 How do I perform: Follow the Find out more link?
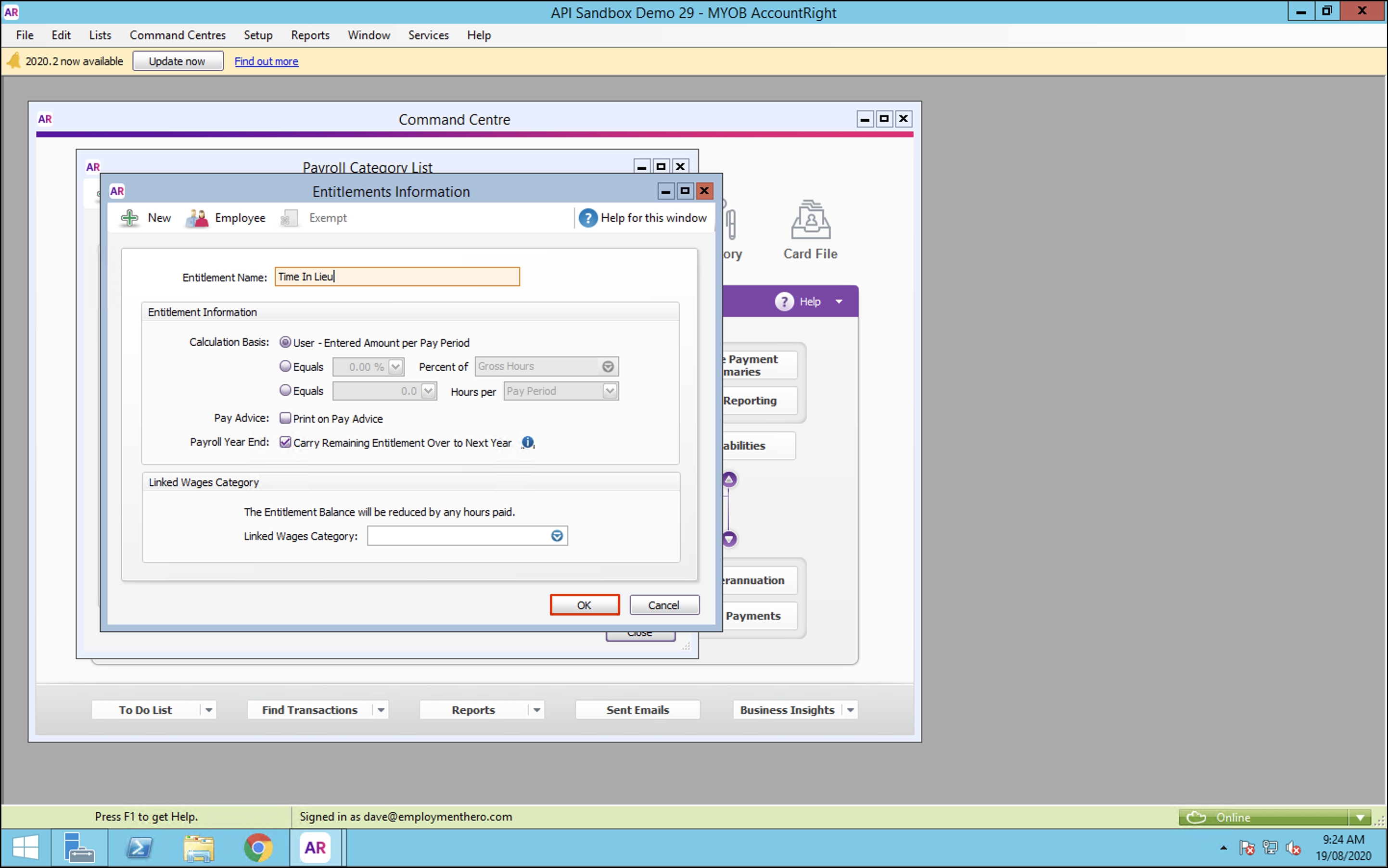click(x=266, y=62)
